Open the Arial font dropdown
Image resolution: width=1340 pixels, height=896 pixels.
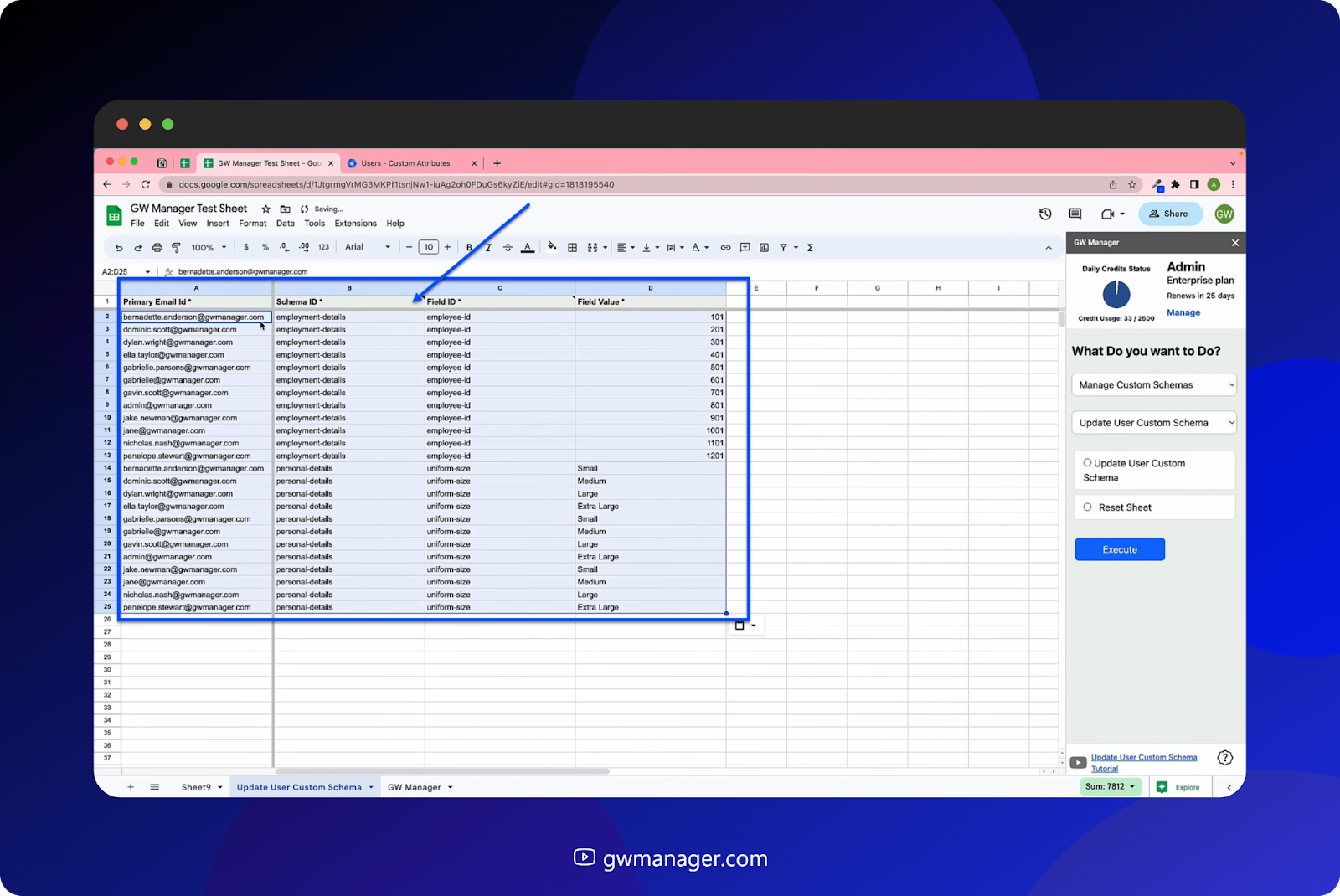point(368,248)
